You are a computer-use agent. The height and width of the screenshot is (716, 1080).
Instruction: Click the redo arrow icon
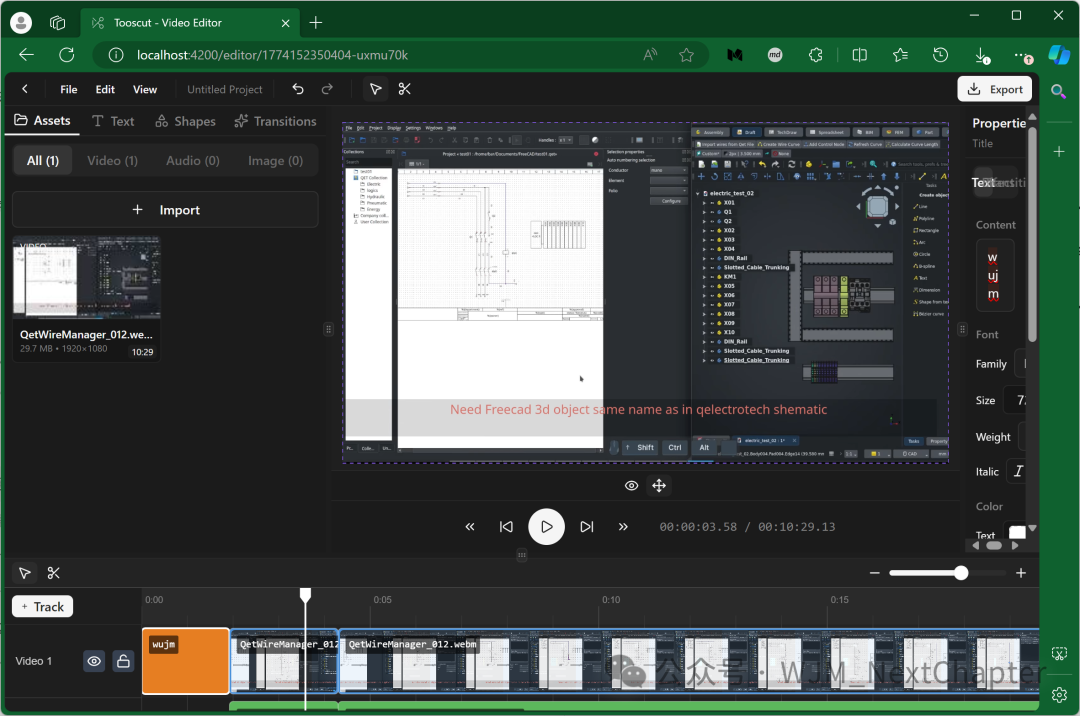327,89
